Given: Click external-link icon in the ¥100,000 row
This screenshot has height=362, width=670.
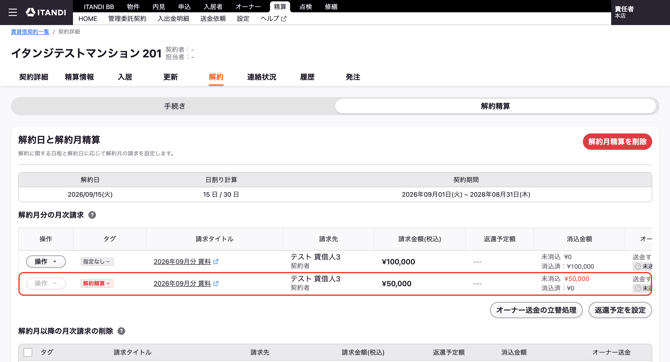Looking at the screenshot, I should tap(216, 262).
